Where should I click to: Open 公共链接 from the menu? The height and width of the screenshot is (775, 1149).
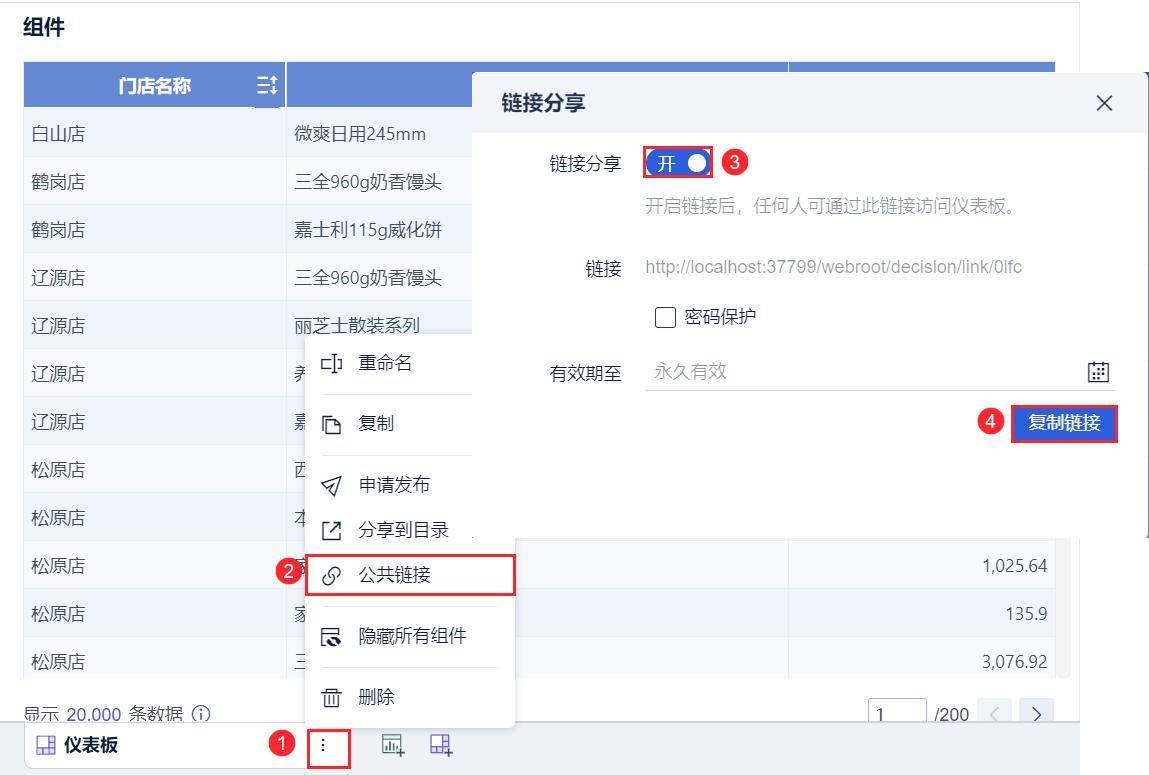tap(410, 575)
